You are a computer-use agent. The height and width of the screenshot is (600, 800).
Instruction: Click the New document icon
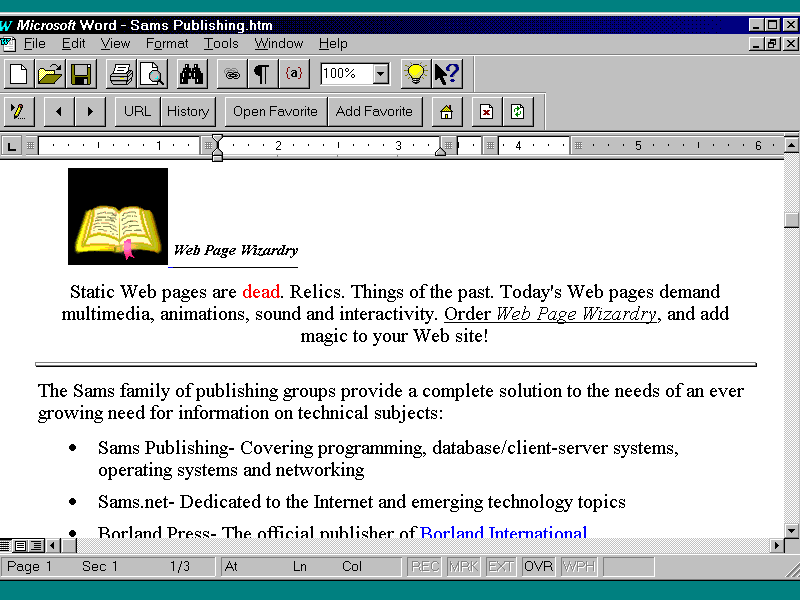pos(18,74)
